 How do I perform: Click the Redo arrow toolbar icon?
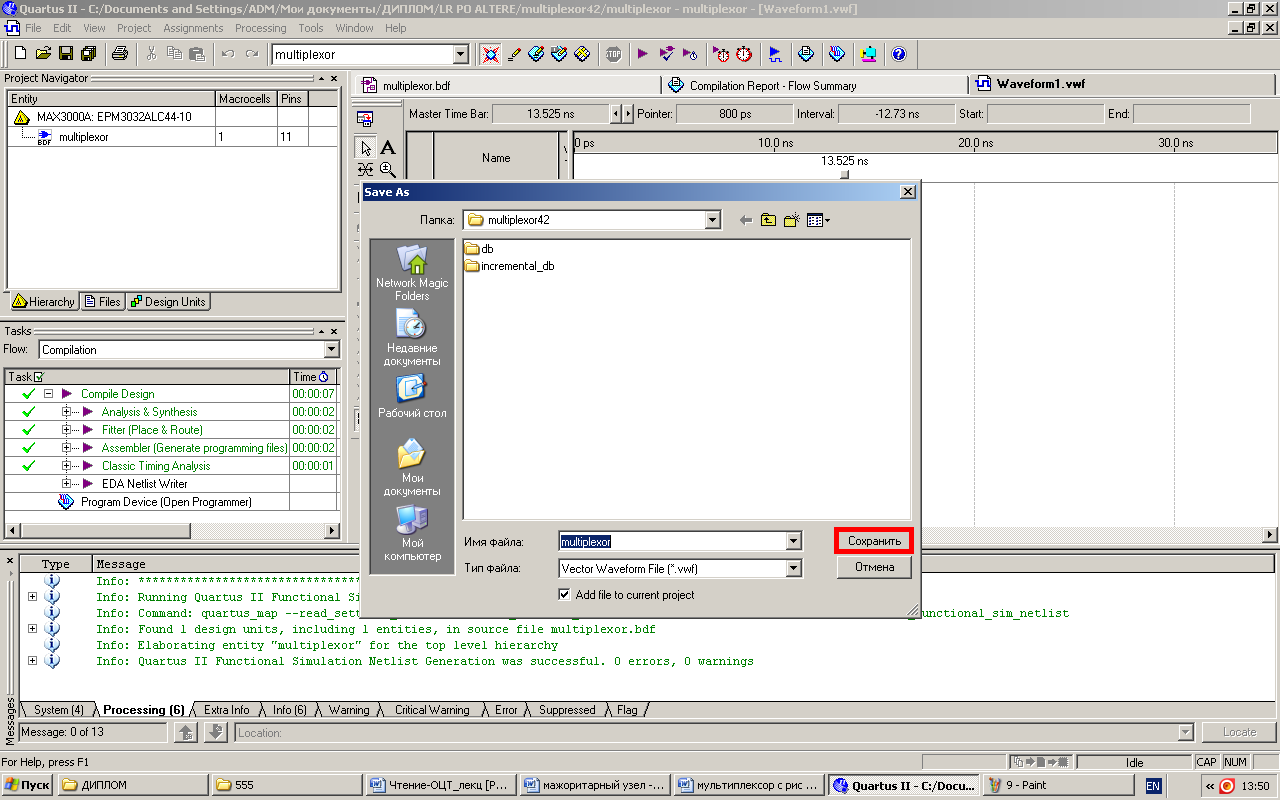pyautogui.click(x=251, y=53)
